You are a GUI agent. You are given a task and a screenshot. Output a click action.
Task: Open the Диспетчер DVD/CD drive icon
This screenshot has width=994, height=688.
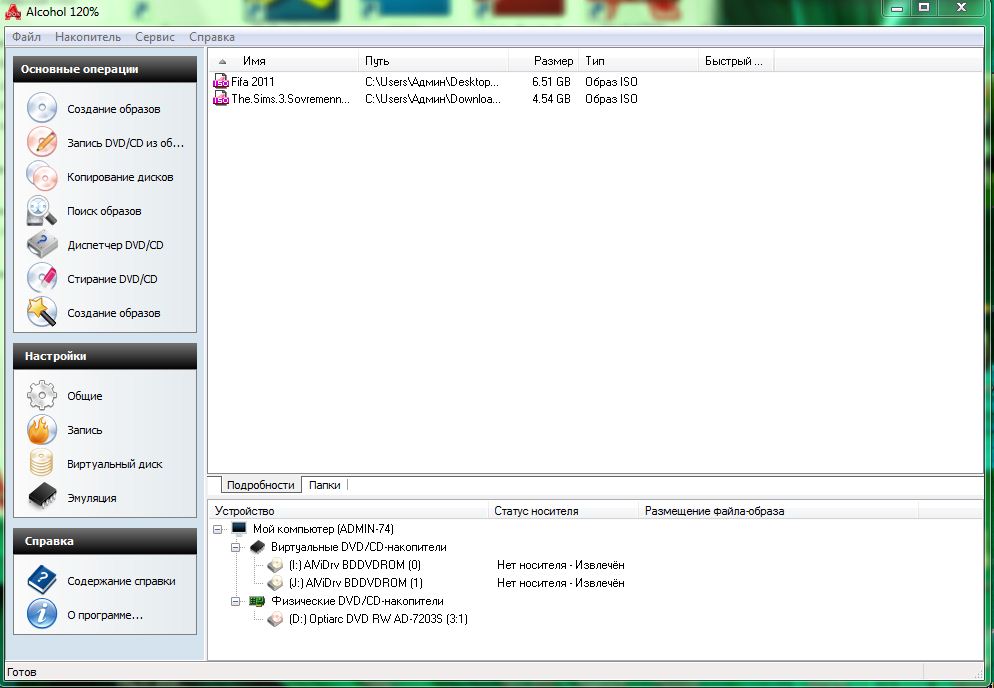click(x=42, y=244)
